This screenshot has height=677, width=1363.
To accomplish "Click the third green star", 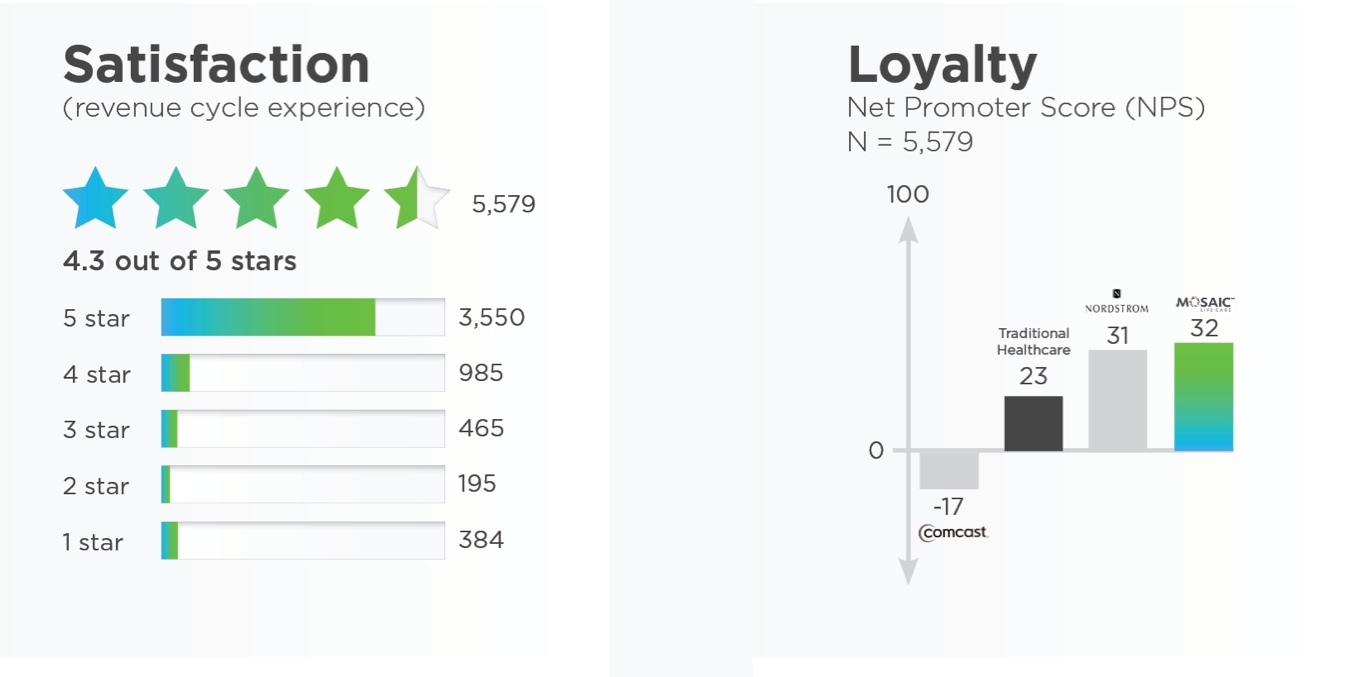I will tap(256, 199).
